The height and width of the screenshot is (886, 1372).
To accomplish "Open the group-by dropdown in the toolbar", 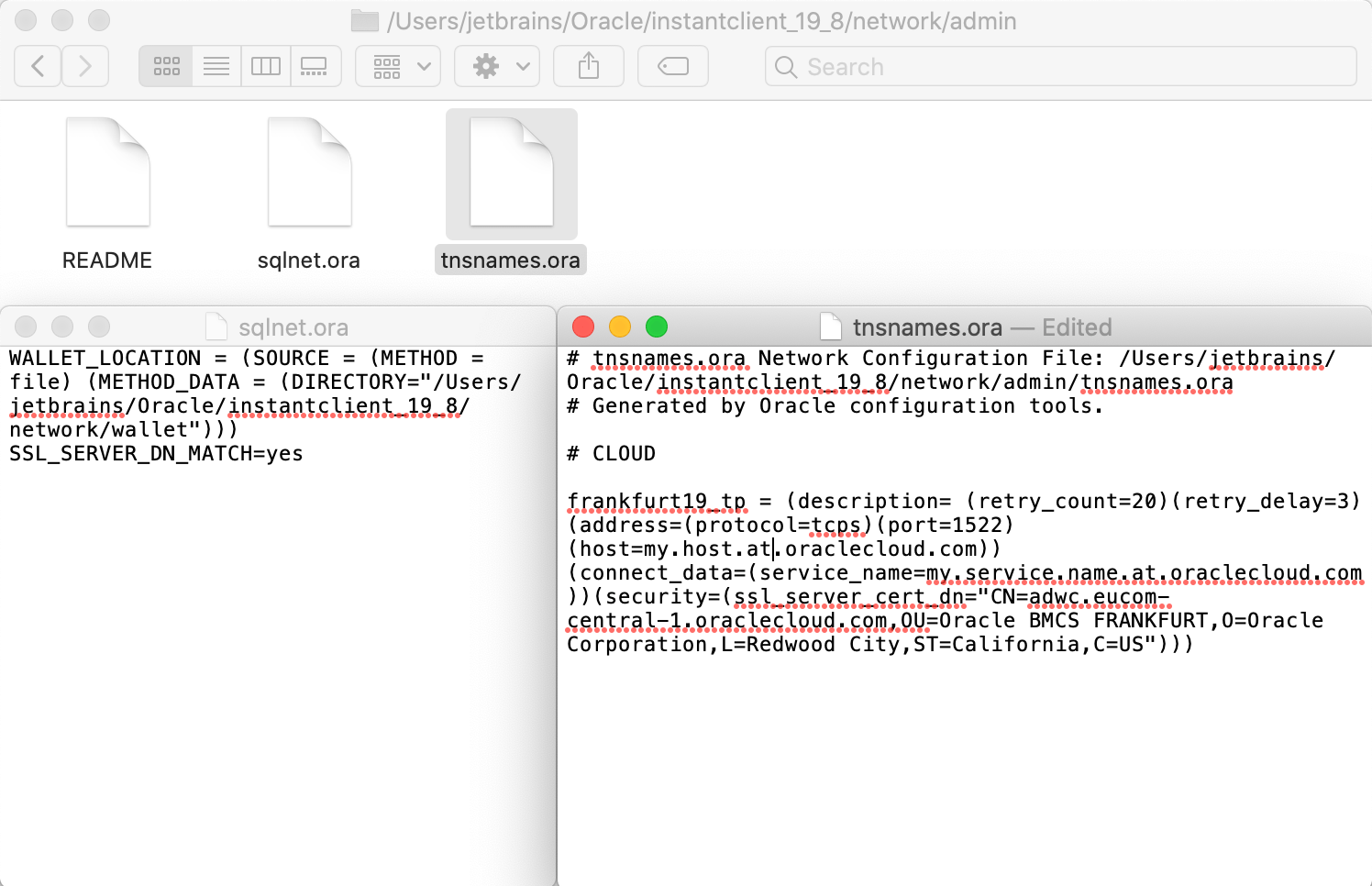I will (397, 66).
